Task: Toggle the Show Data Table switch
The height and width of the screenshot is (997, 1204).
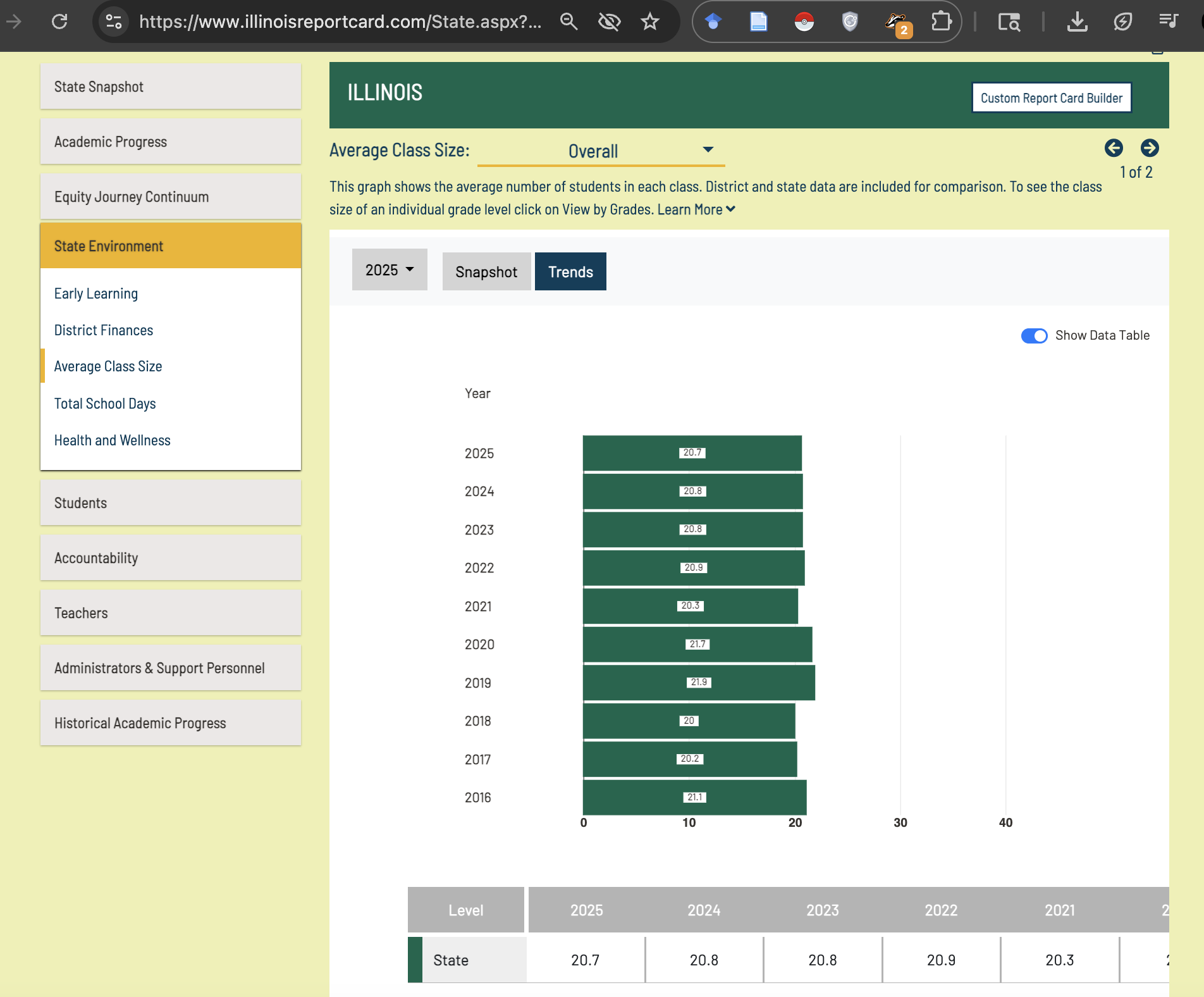Action: [x=1034, y=336]
